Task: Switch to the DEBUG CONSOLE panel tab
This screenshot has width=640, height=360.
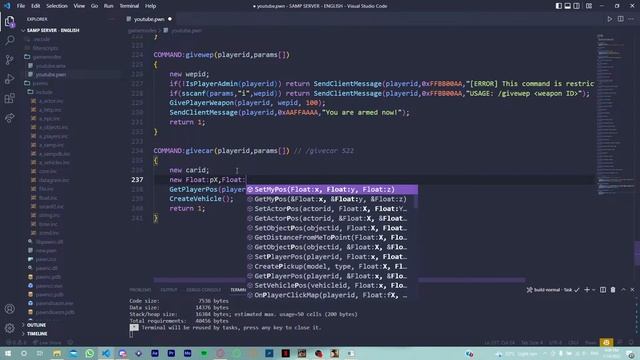Action: click(203, 290)
